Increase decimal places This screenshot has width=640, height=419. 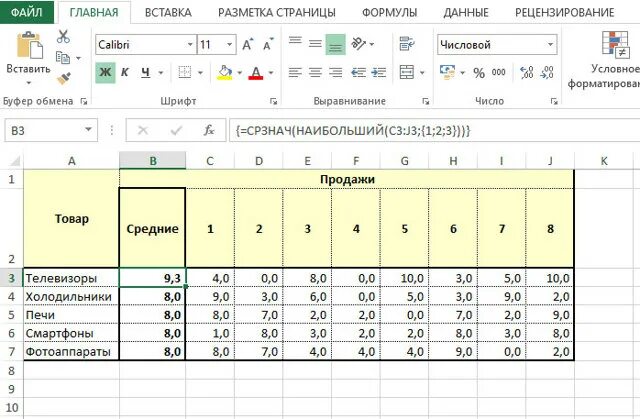pyautogui.click(x=527, y=73)
